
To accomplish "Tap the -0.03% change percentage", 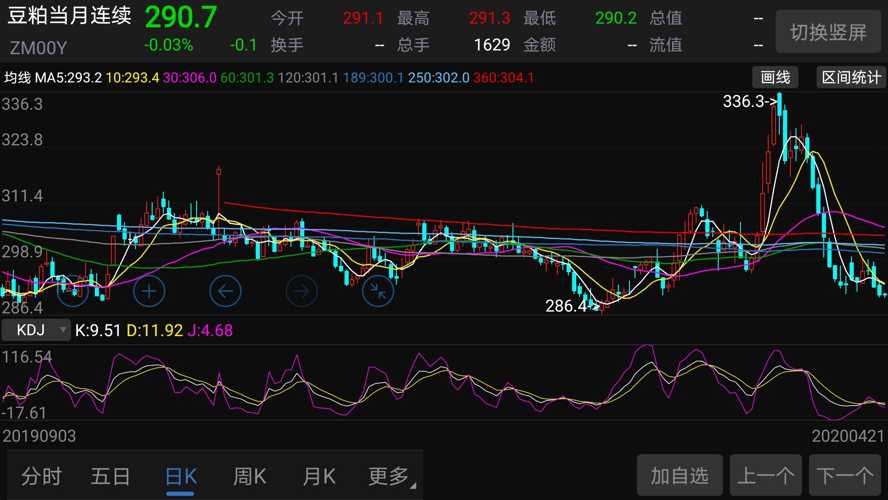I will pyautogui.click(x=168, y=45).
